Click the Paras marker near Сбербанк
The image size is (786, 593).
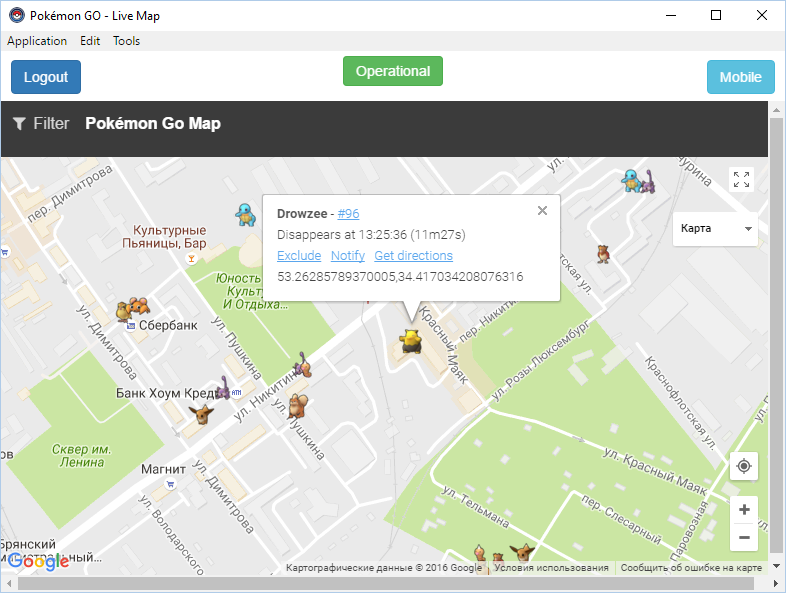click(138, 305)
